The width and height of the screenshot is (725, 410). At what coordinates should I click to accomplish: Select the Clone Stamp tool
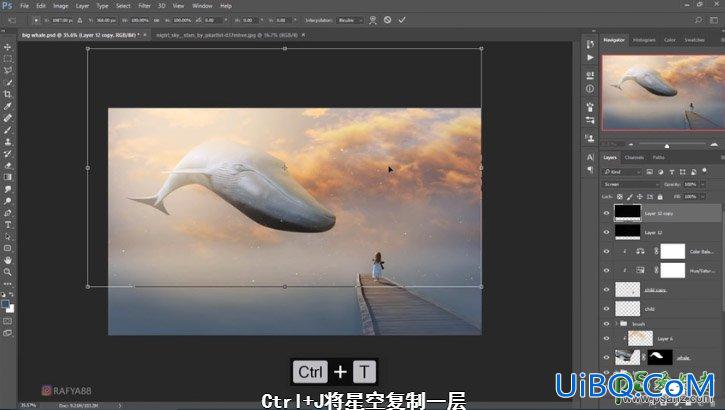(x=7, y=142)
